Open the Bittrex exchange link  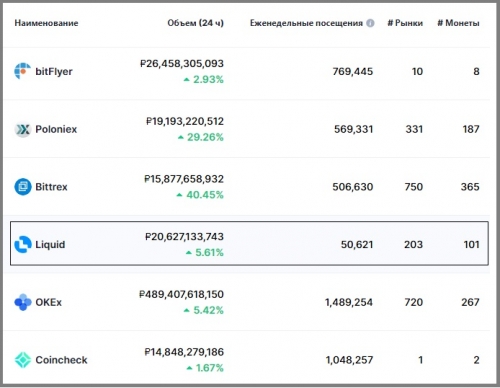click(x=51, y=187)
